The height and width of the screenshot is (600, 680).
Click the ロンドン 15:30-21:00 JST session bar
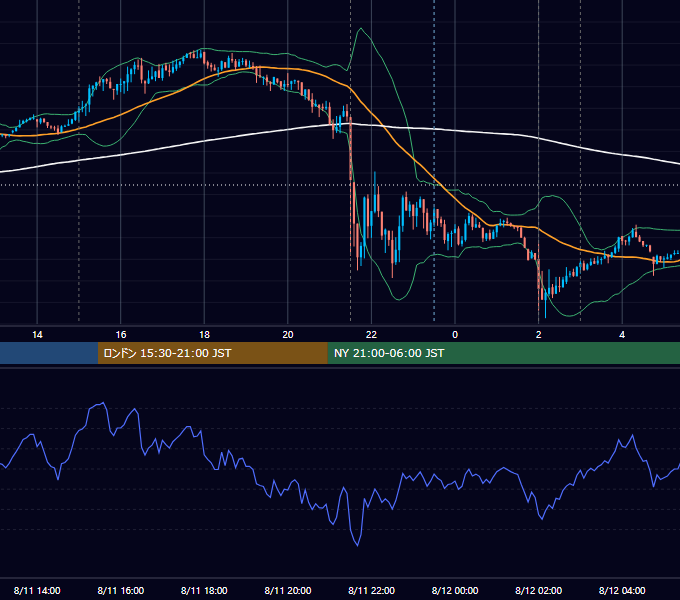212,353
